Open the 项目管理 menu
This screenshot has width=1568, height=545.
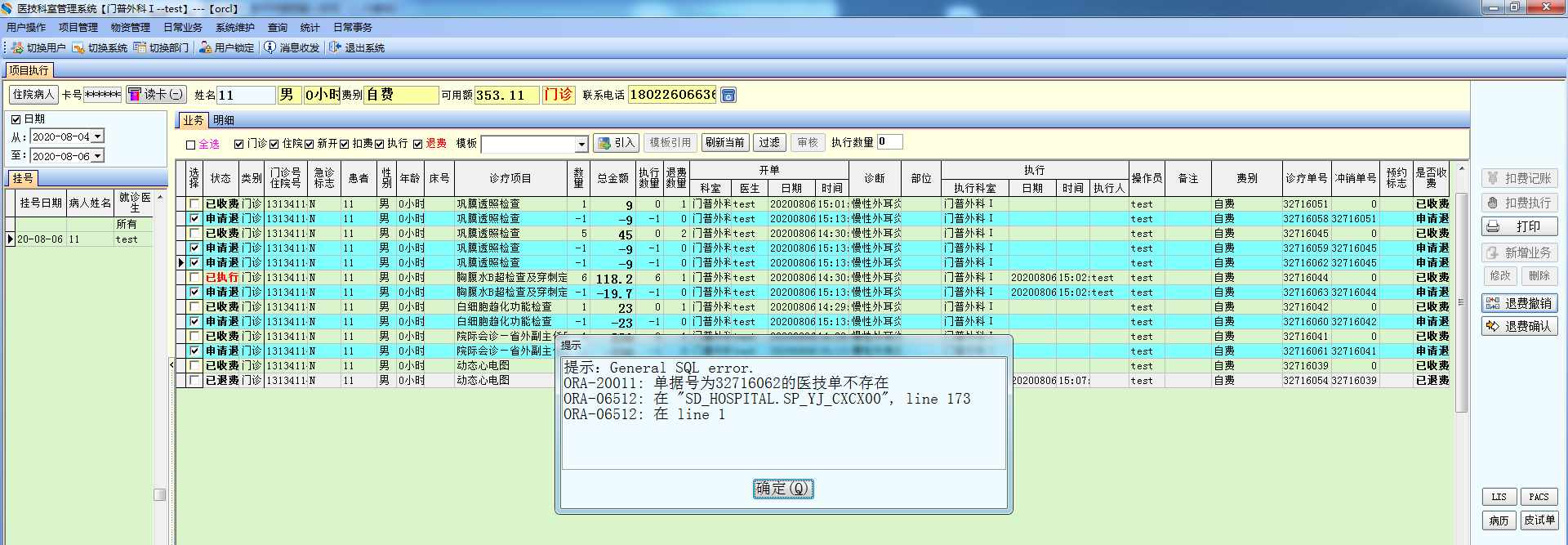pyautogui.click(x=78, y=28)
